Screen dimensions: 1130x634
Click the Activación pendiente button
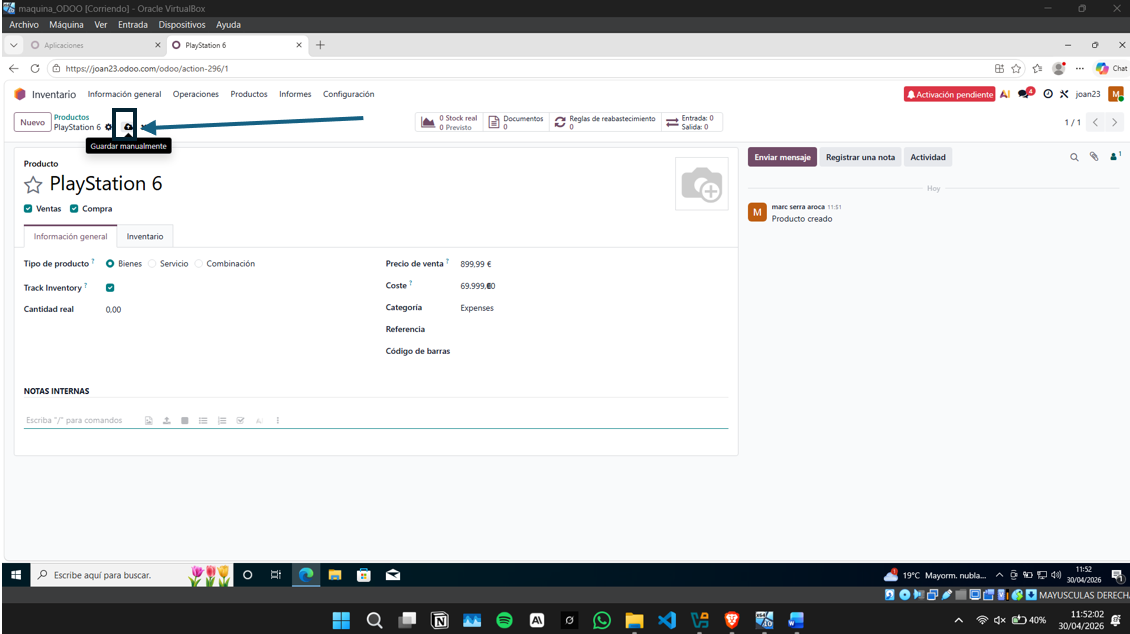[949, 94]
